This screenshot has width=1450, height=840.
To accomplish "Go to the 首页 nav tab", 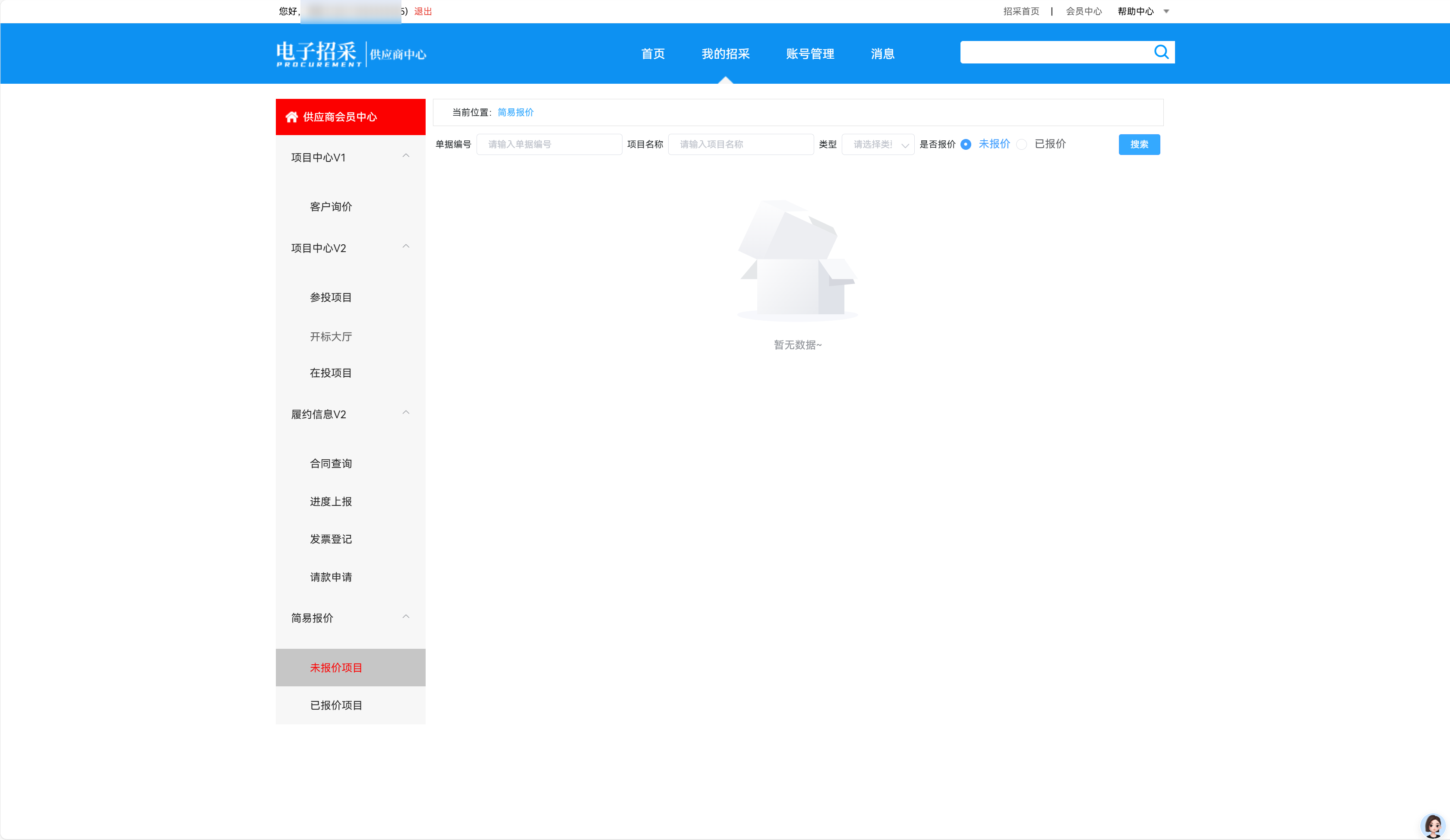I will (653, 54).
